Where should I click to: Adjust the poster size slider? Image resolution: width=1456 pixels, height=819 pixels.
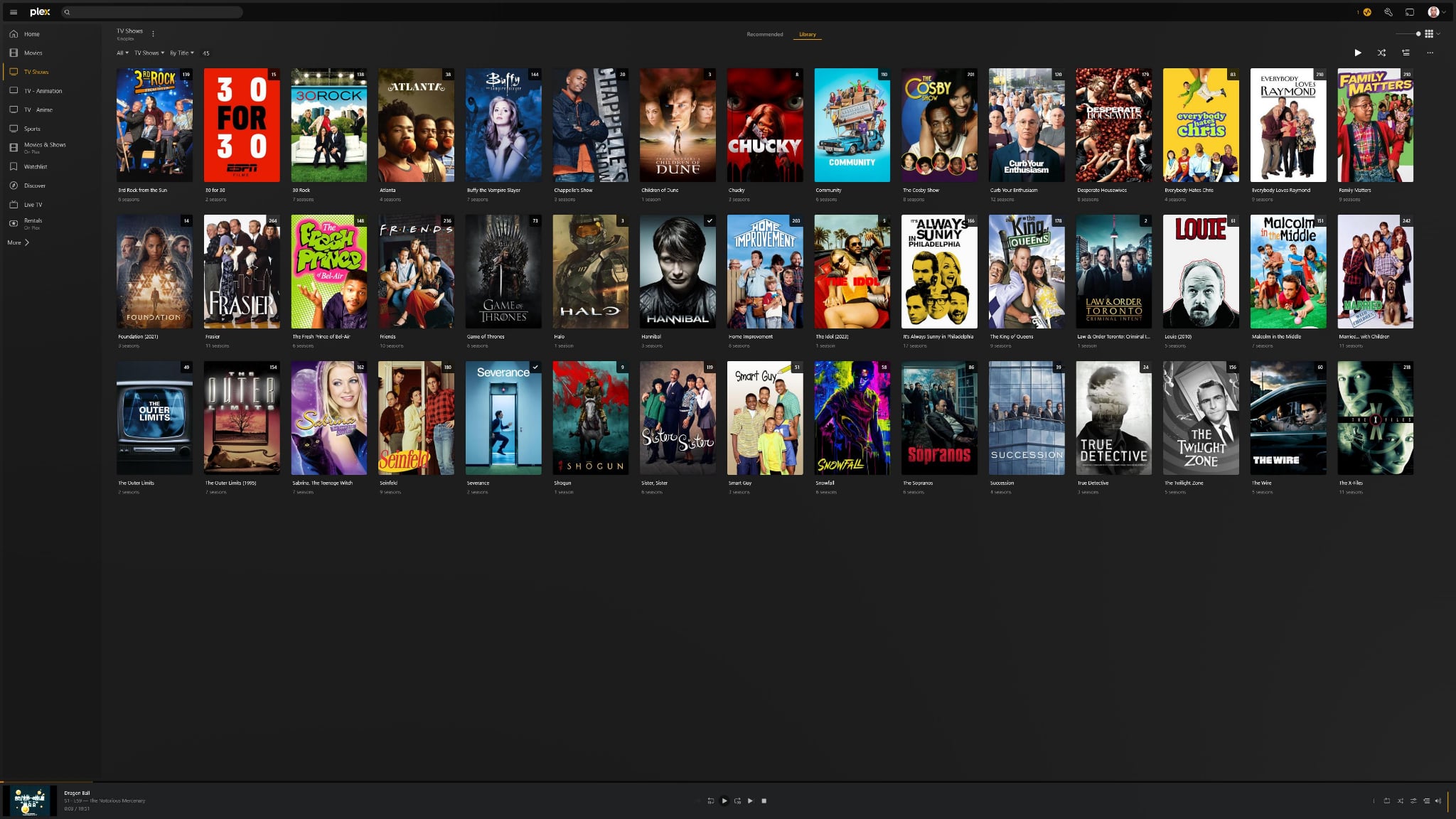pos(1418,33)
